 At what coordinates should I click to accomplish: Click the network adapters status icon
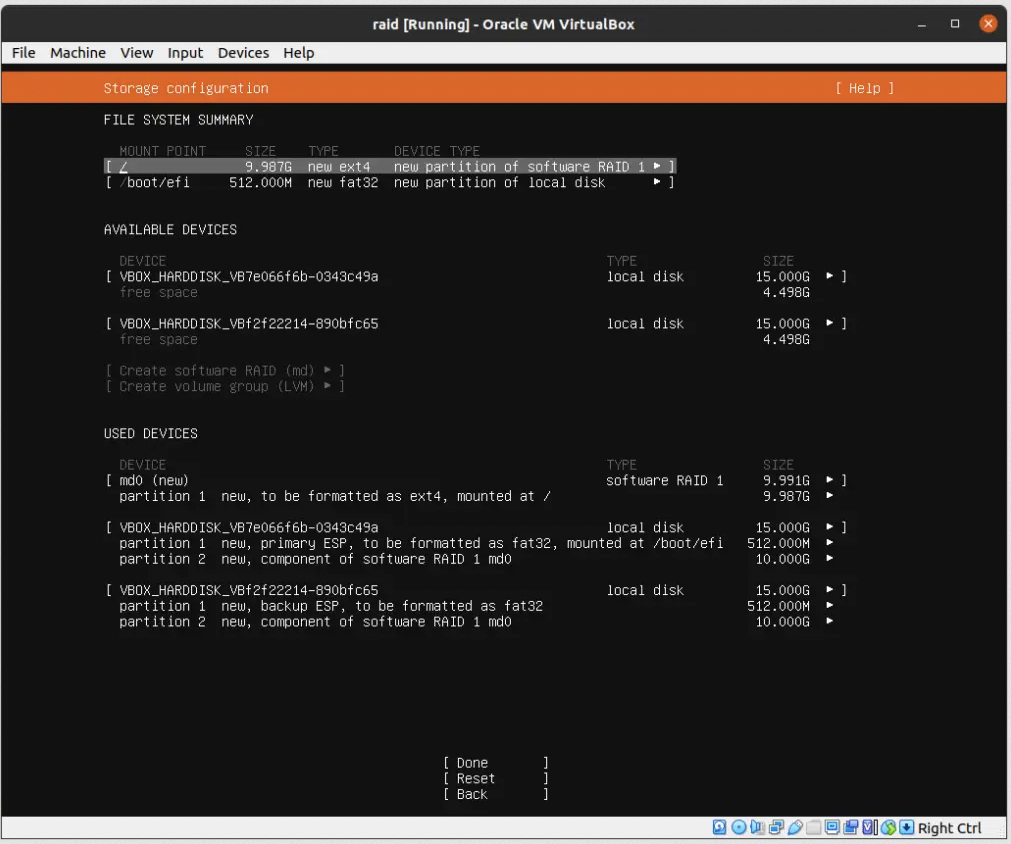click(776, 827)
